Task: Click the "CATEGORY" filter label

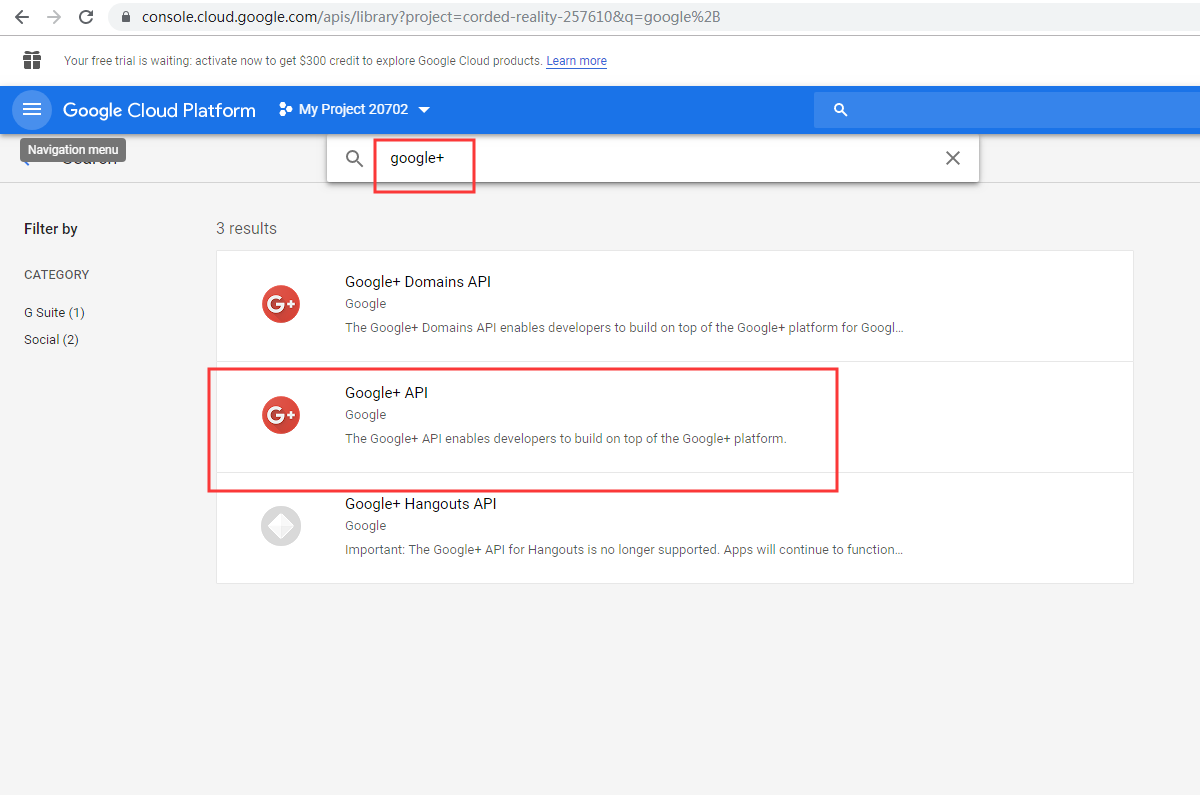Action: pos(57,275)
